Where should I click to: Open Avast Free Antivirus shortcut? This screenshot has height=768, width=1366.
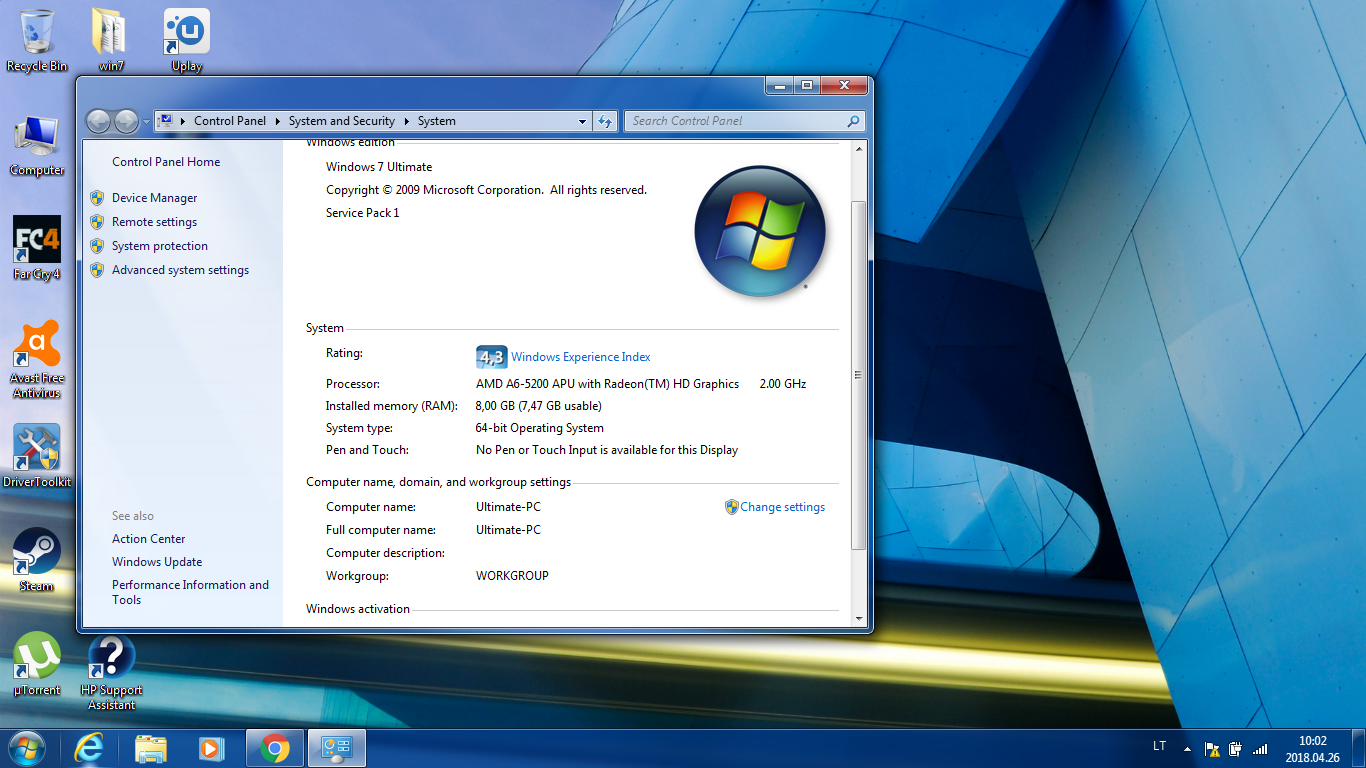point(37,359)
